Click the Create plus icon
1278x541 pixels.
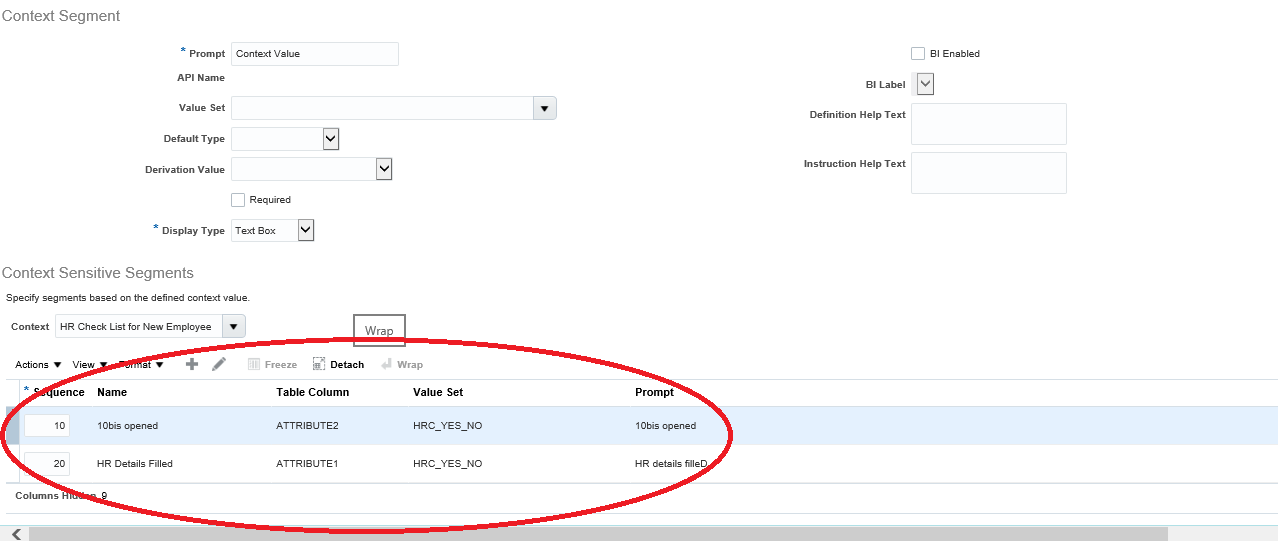[192, 364]
